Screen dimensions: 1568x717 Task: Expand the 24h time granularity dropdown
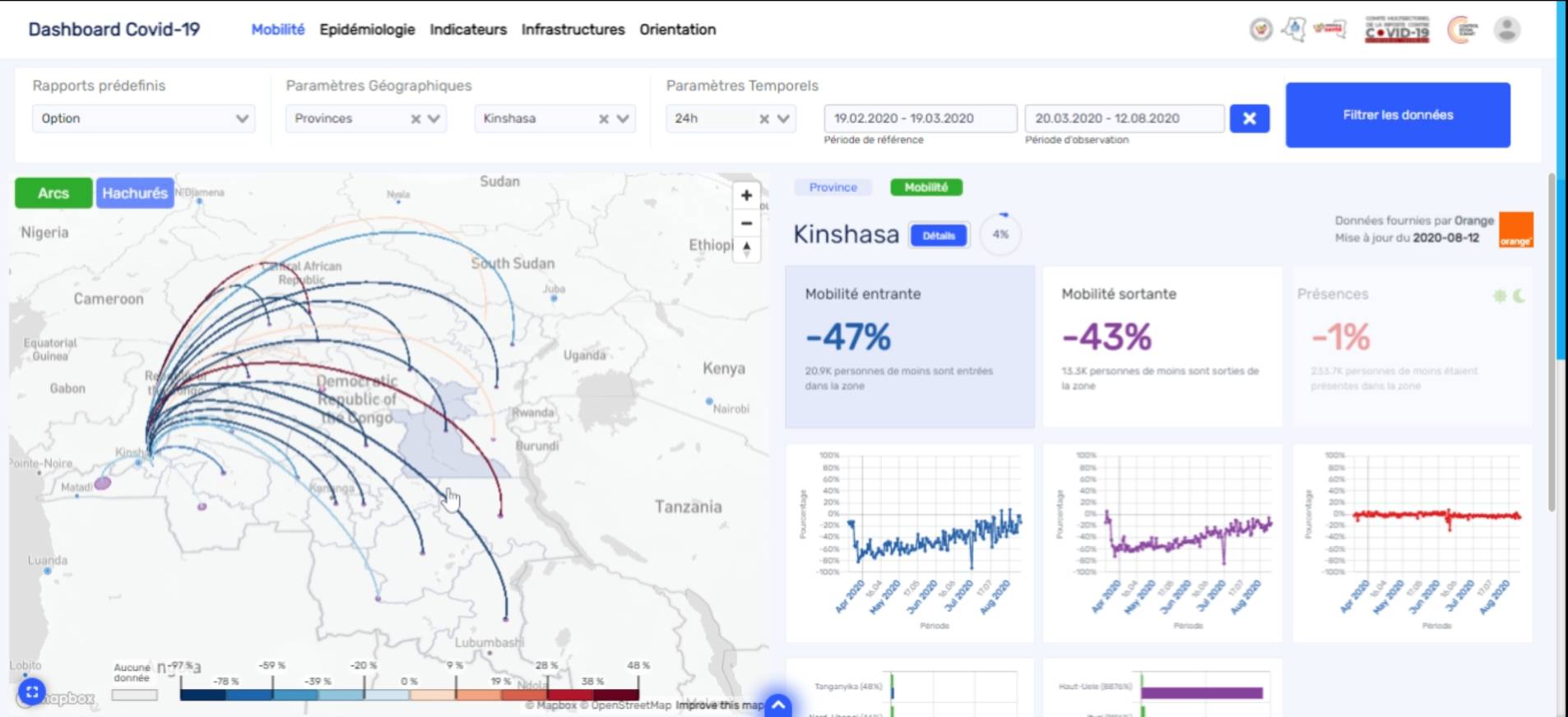pos(783,119)
